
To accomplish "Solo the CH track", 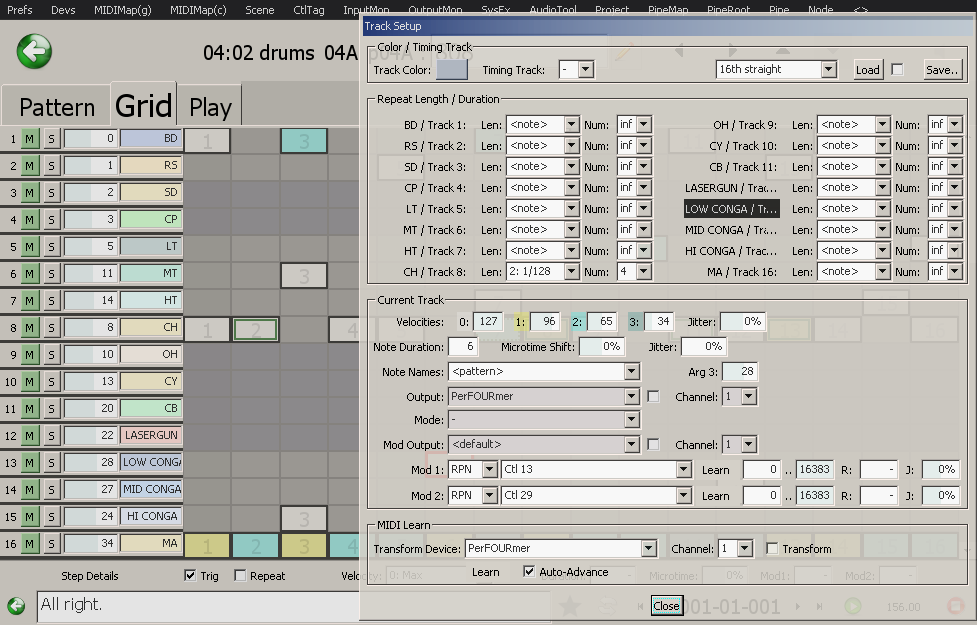I will point(51,328).
